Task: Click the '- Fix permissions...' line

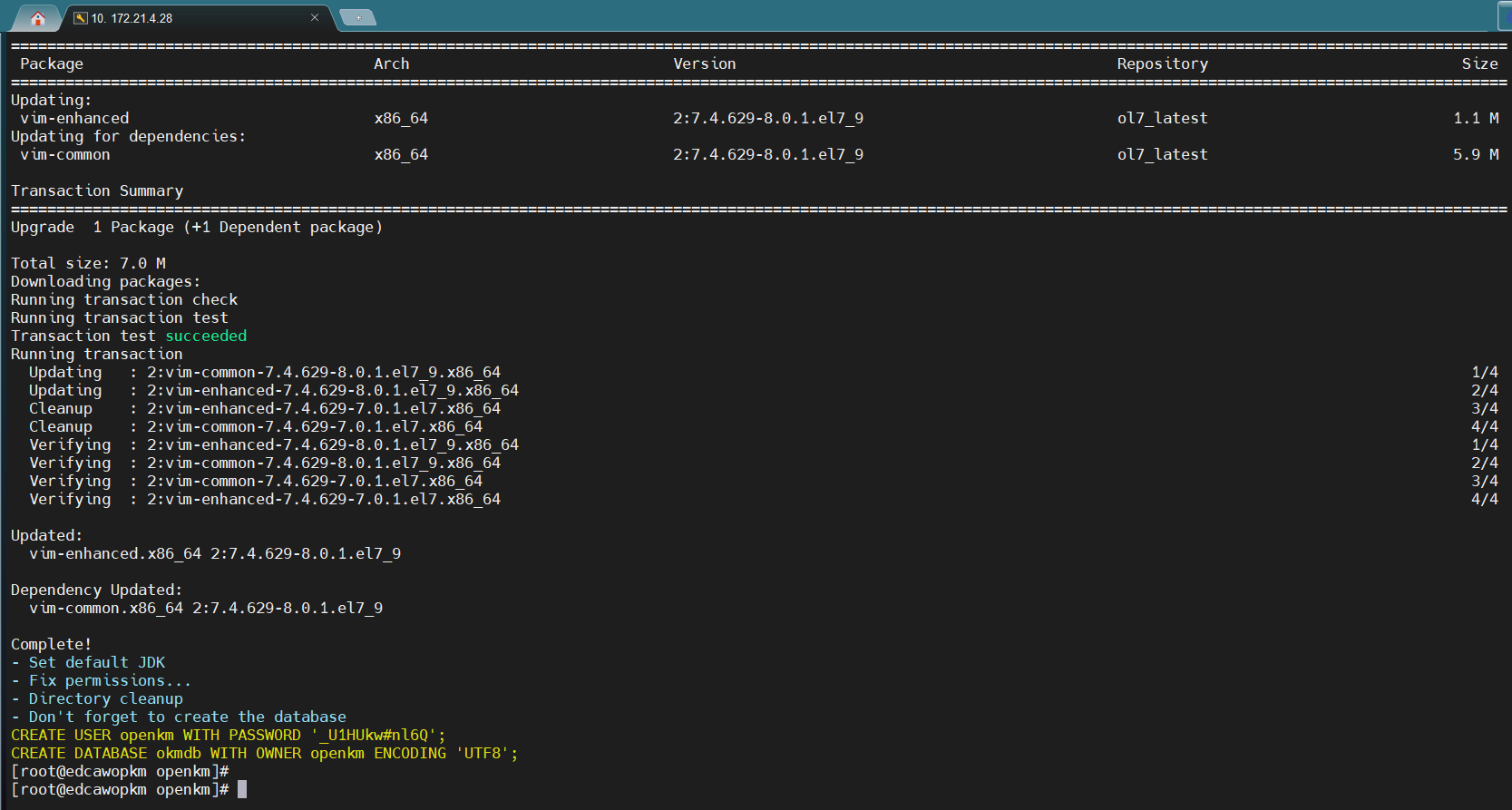Action: 102,680
